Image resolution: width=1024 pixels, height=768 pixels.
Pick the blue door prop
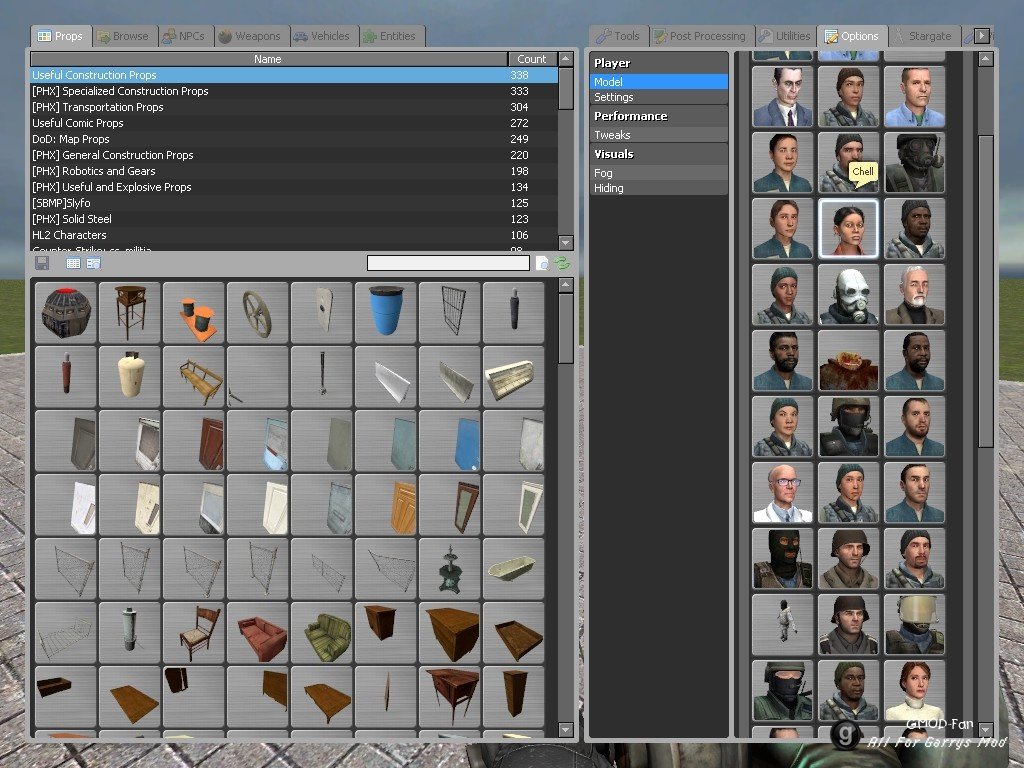(x=449, y=440)
